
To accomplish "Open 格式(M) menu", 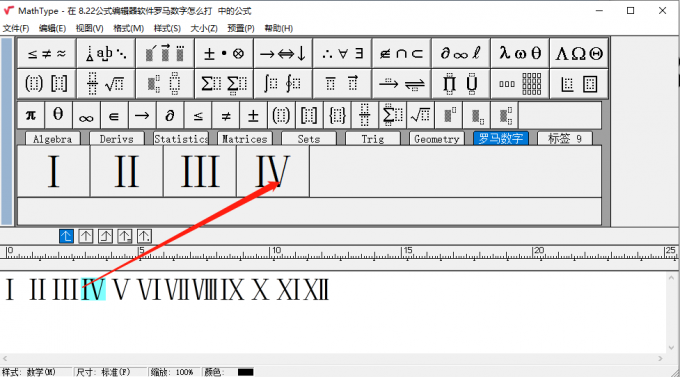I will (x=128, y=28).
